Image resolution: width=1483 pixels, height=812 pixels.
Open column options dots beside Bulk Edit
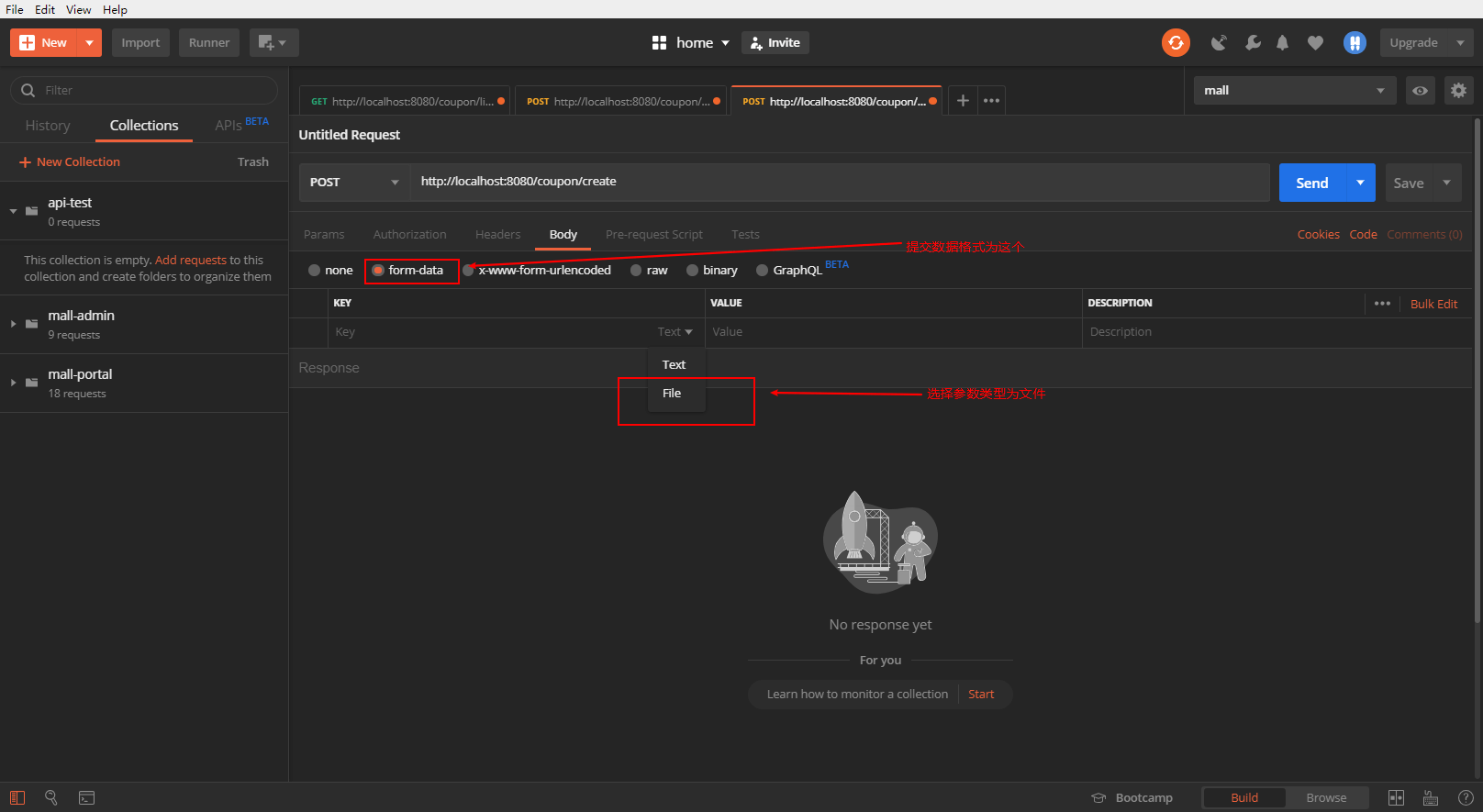(1382, 304)
